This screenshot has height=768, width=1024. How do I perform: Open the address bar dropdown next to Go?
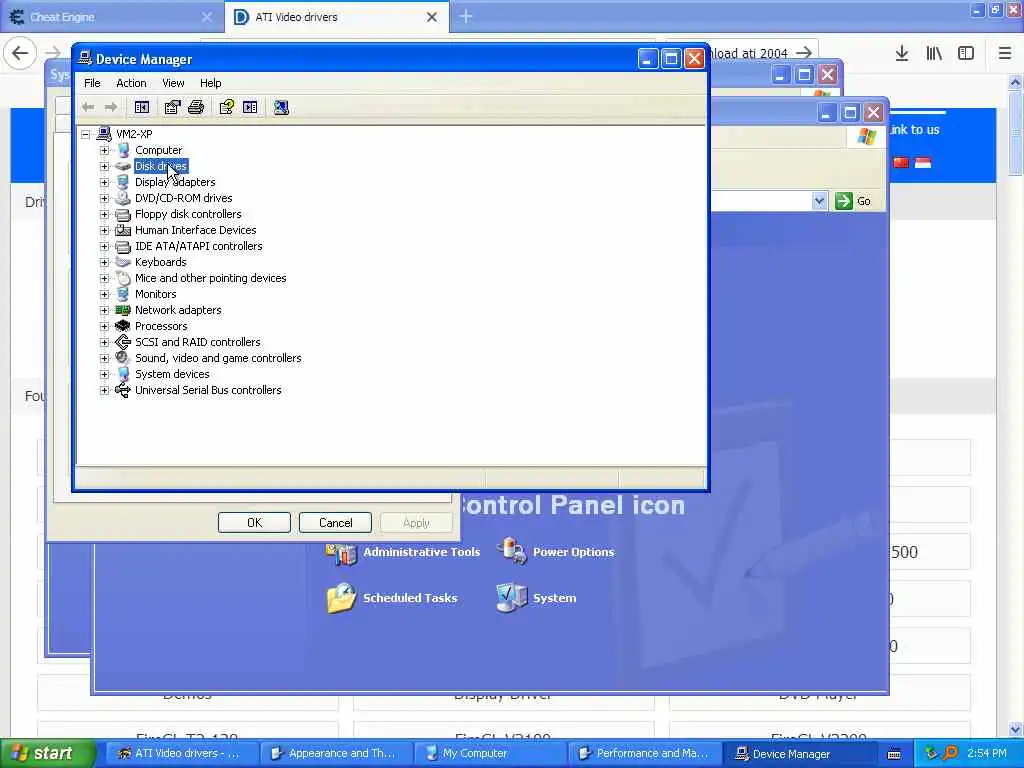coord(820,201)
